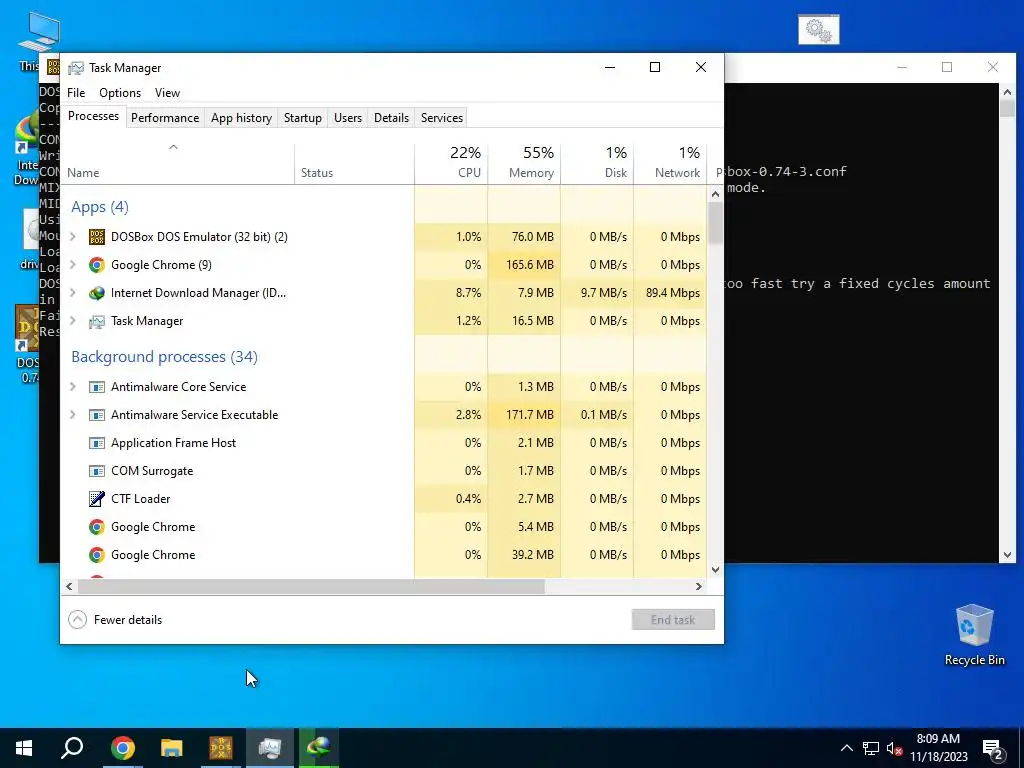Click the Application Frame Host icon
The image size is (1024, 768).
97,443
